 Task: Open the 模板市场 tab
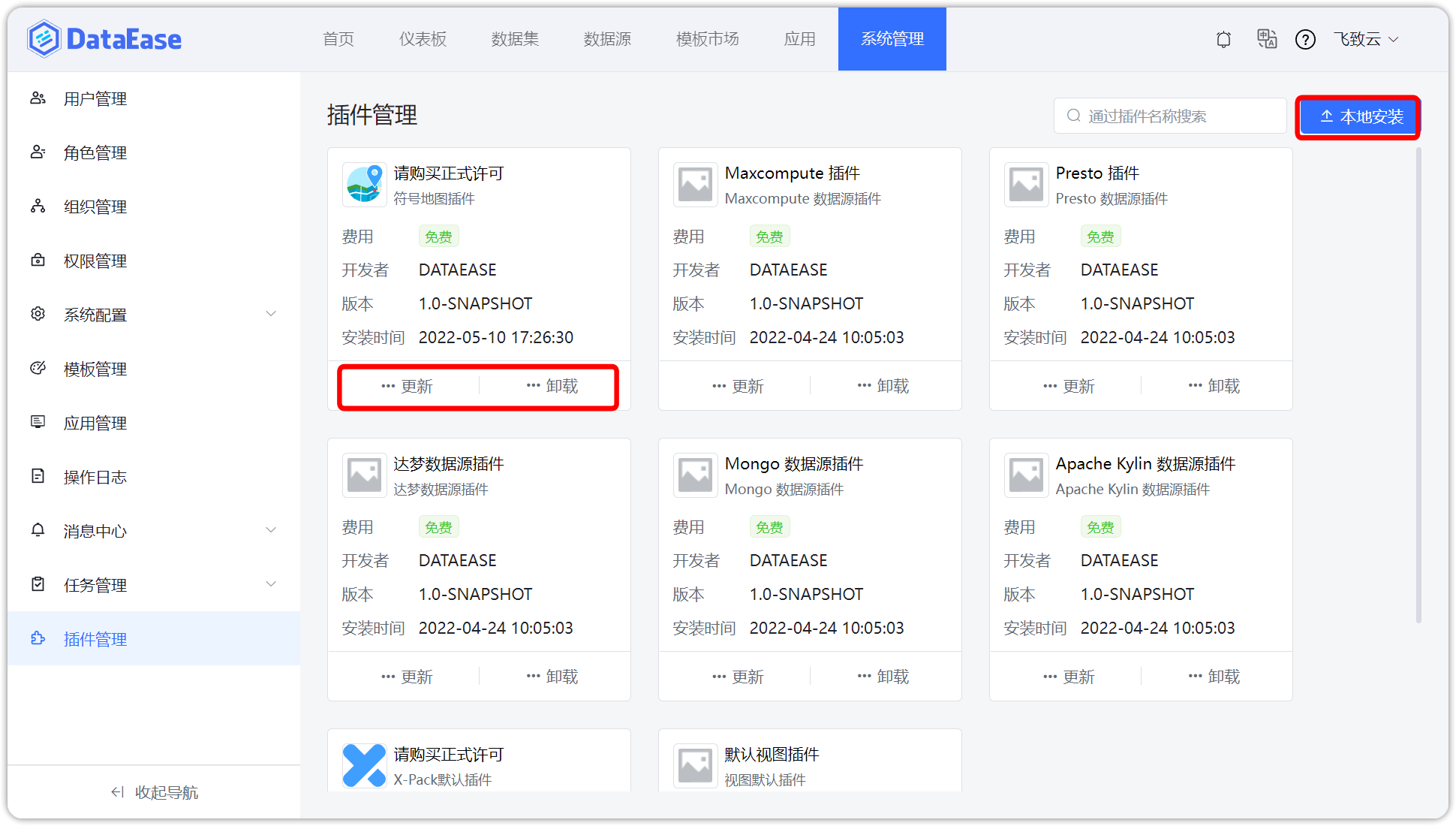707,39
